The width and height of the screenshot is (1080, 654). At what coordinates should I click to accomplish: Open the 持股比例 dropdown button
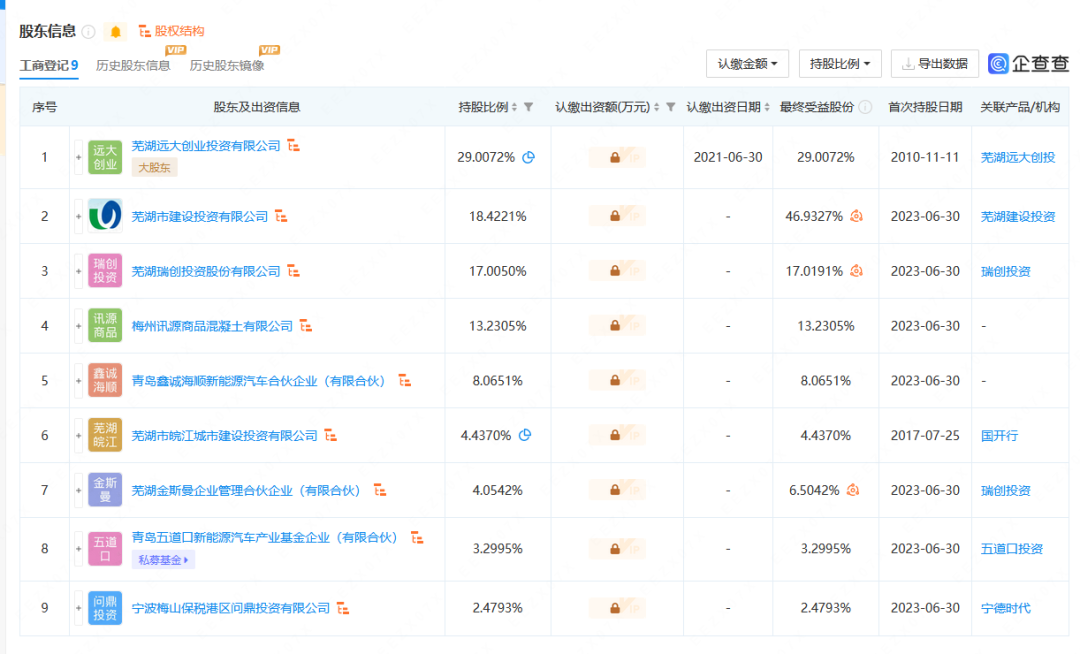[840, 64]
